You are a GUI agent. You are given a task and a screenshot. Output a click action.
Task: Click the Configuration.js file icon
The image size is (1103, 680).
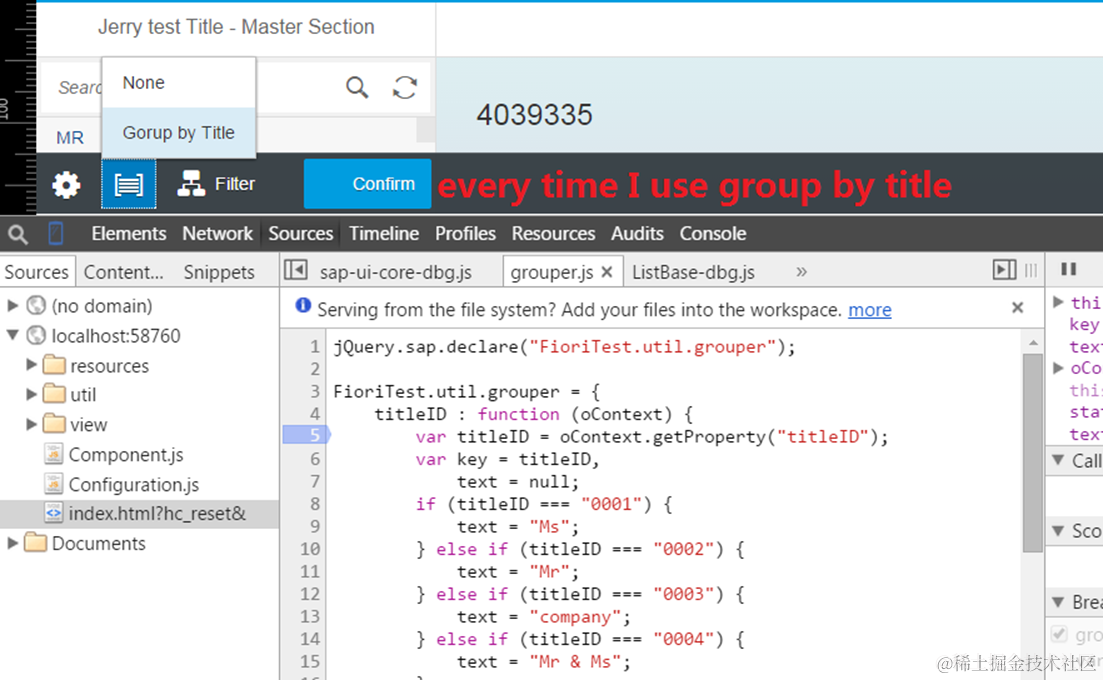(53, 483)
